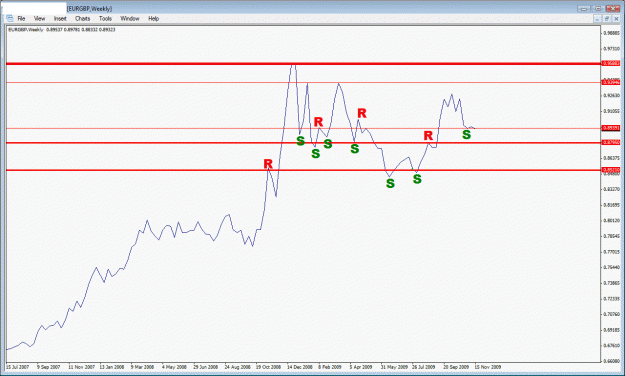This screenshot has width=625, height=376.
Task: Click the 9 Mar 2008 date label
Action: [x=142, y=367]
